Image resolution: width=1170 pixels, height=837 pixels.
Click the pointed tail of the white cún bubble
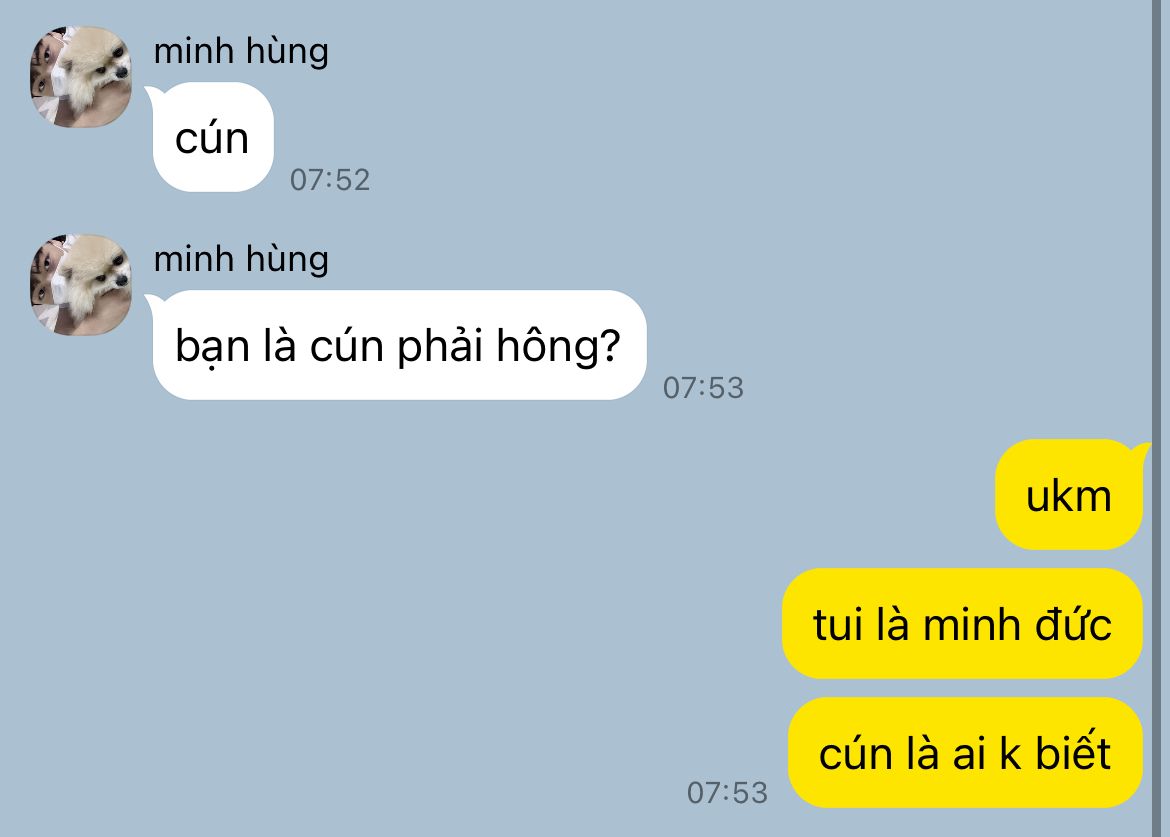coord(152,93)
